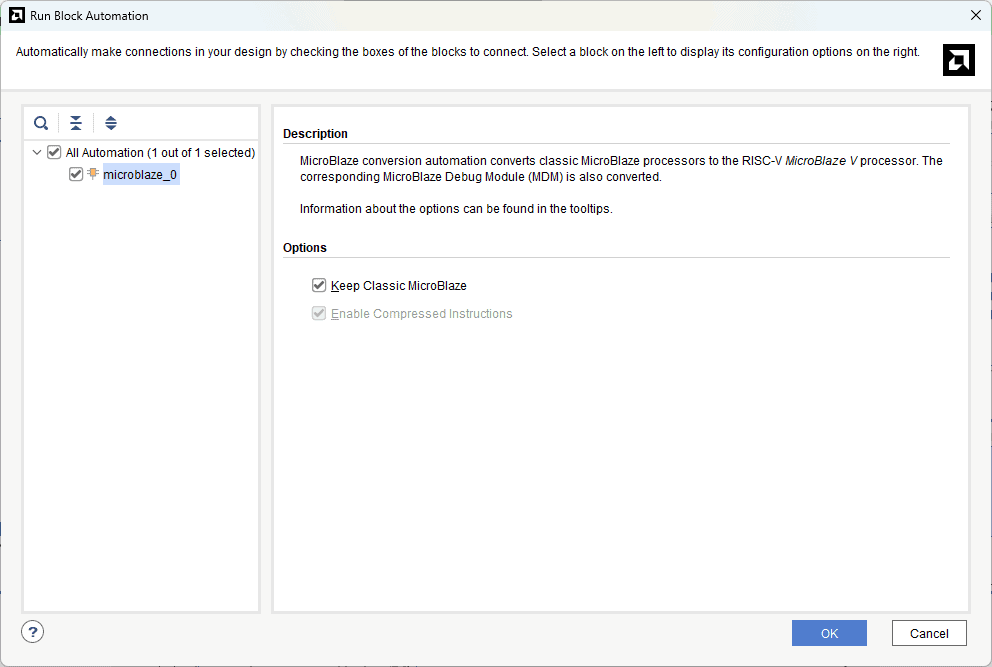Click the Options section heading
The height and width of the screenshot is (667, 992).
click(305, 247)
